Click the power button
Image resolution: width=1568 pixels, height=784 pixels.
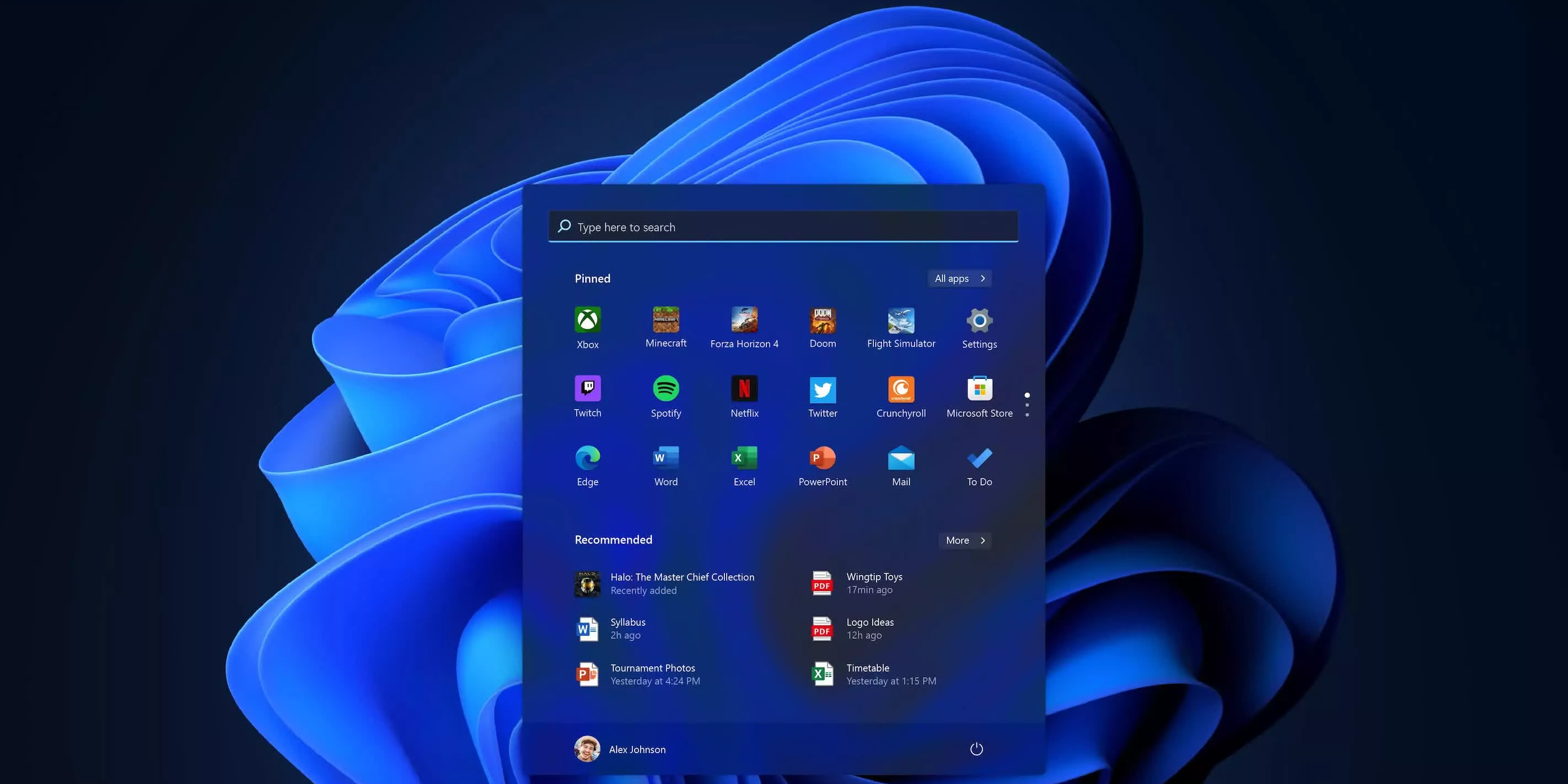tap(976, 749)
